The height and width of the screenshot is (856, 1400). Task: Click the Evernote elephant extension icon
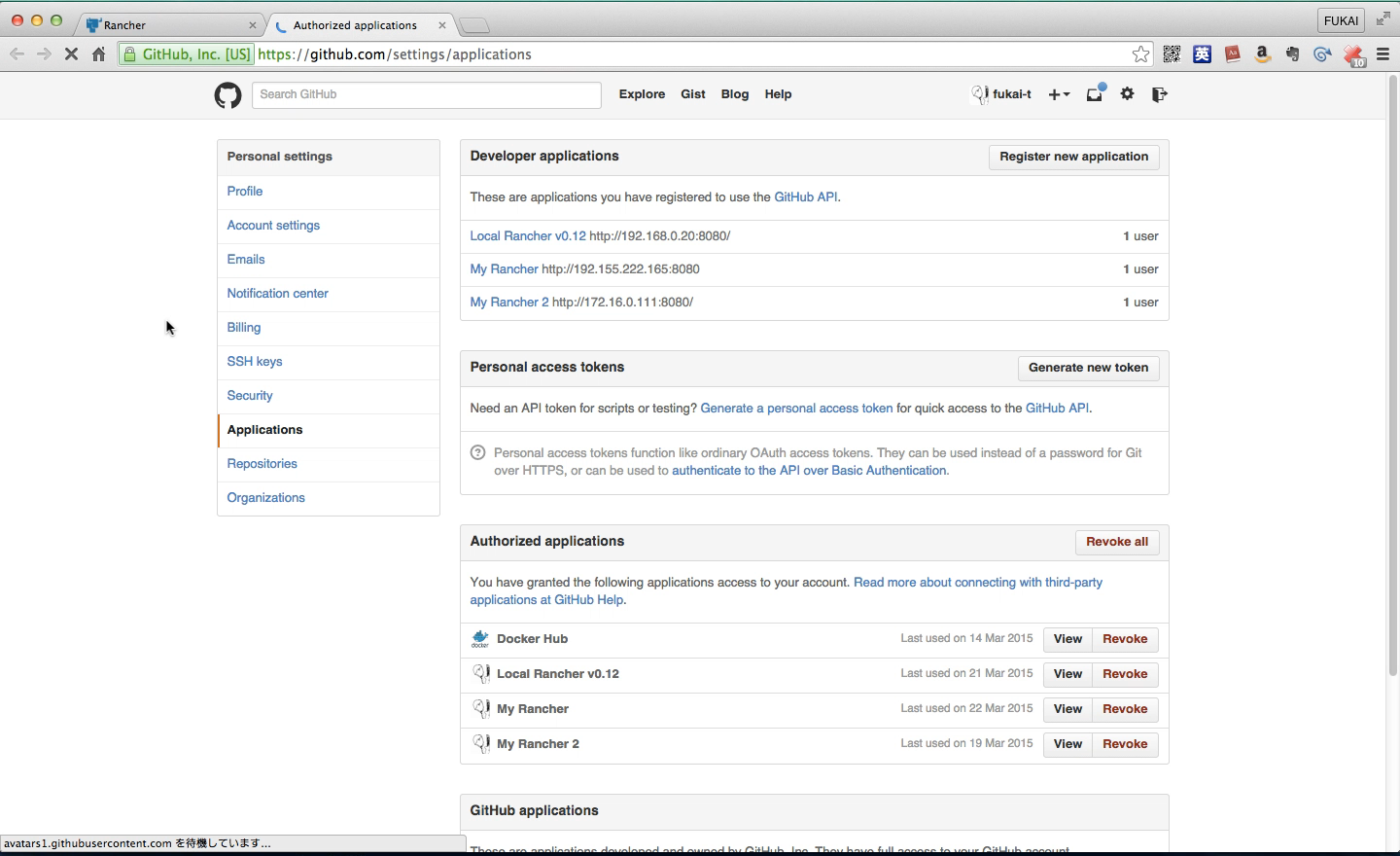(1293, 54)
